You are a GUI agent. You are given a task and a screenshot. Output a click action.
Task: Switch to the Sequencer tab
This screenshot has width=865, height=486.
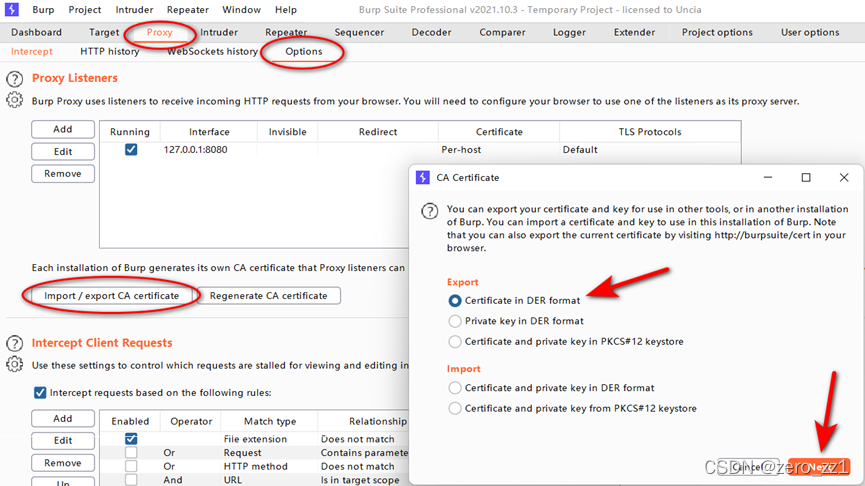click(x=359, y=32)
